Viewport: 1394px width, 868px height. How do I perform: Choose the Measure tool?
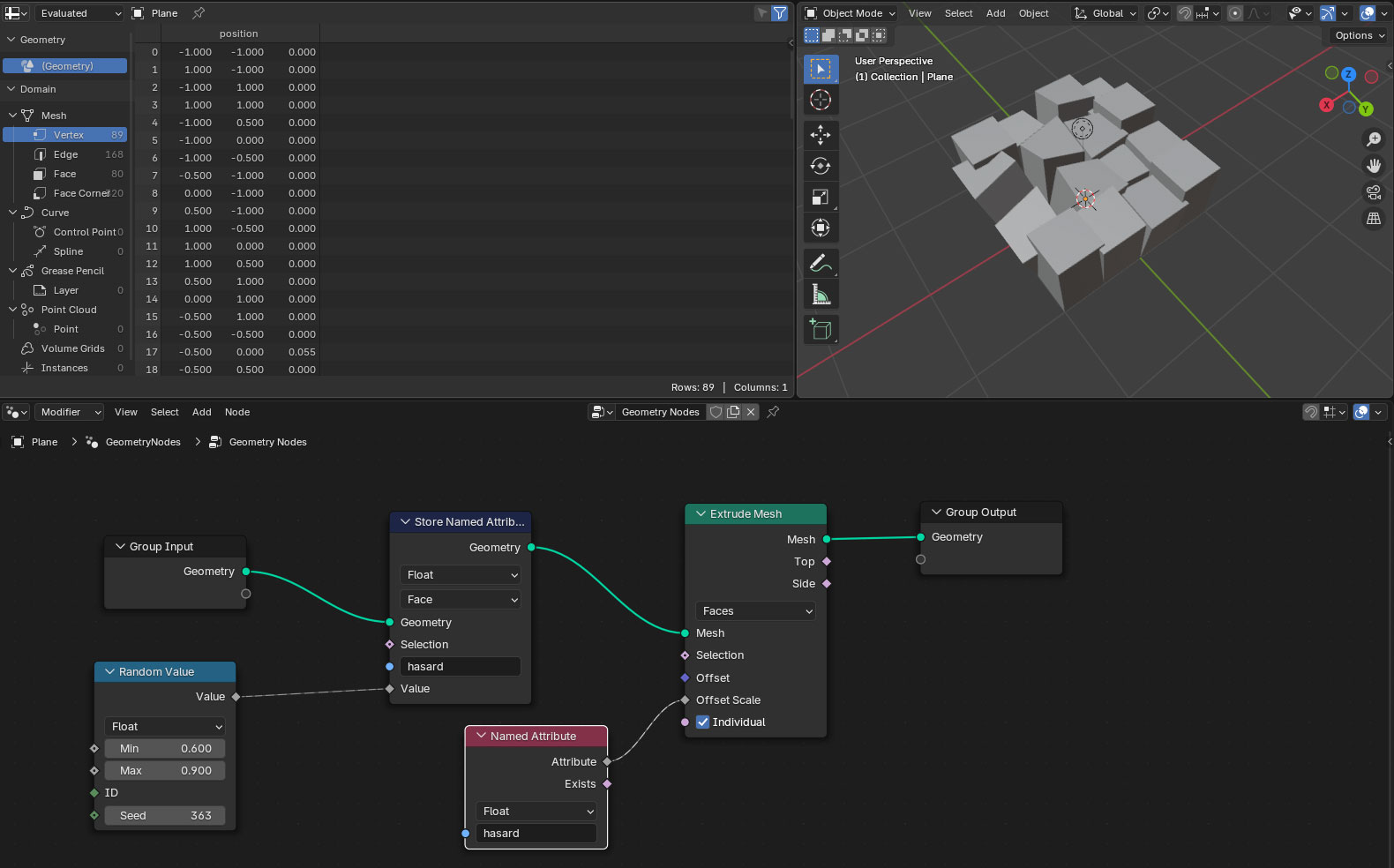821,295
